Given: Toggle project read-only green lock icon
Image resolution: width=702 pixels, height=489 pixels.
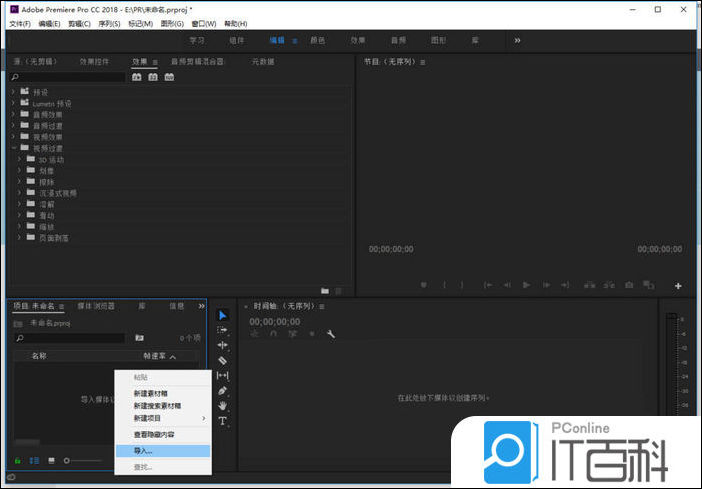Looking at the screenshot, I should click(18, 460).
